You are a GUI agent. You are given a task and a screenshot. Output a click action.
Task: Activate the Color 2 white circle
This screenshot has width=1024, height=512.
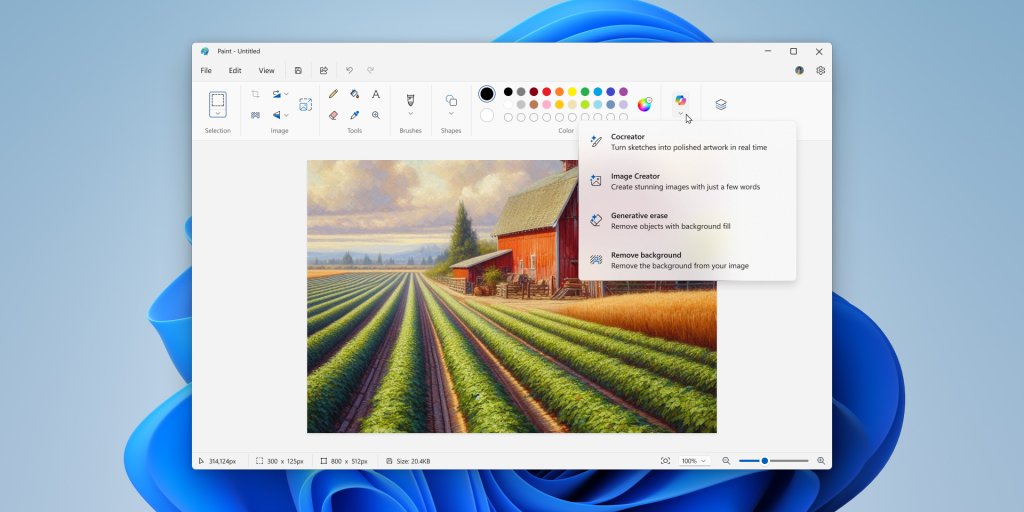(x=487, y=116)
